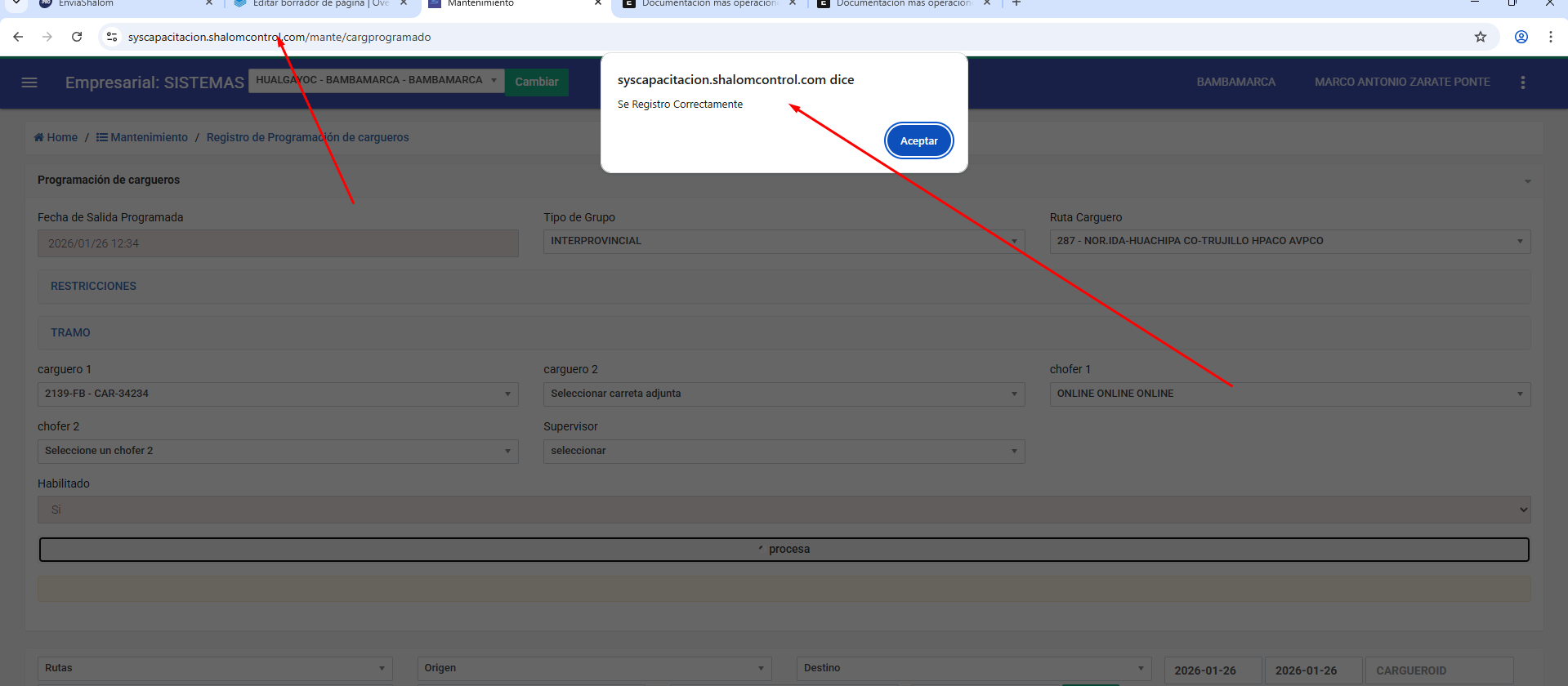Open the carguero 1 dropdown
Screen dimensions: 1568x686
pos(278,394)
